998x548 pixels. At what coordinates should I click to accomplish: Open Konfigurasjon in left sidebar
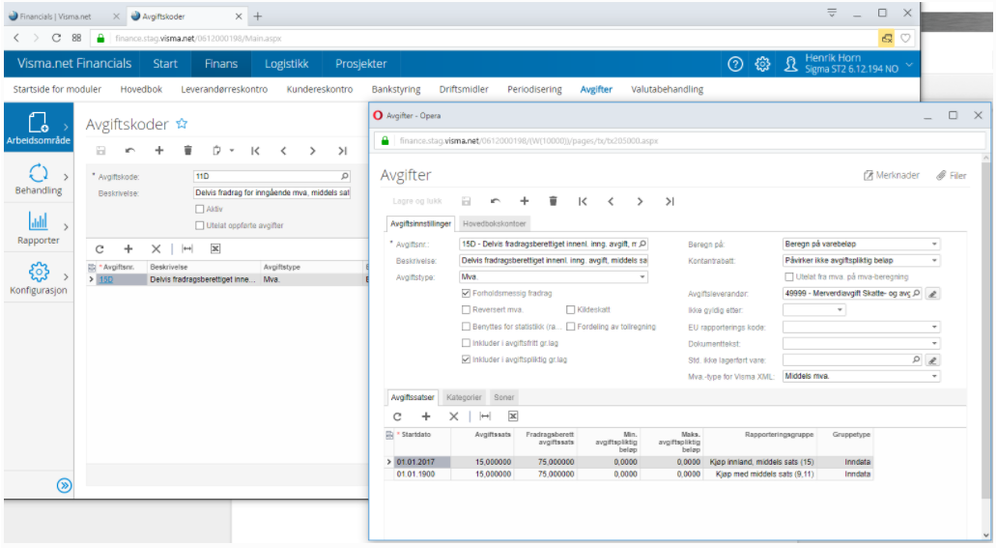38,279
